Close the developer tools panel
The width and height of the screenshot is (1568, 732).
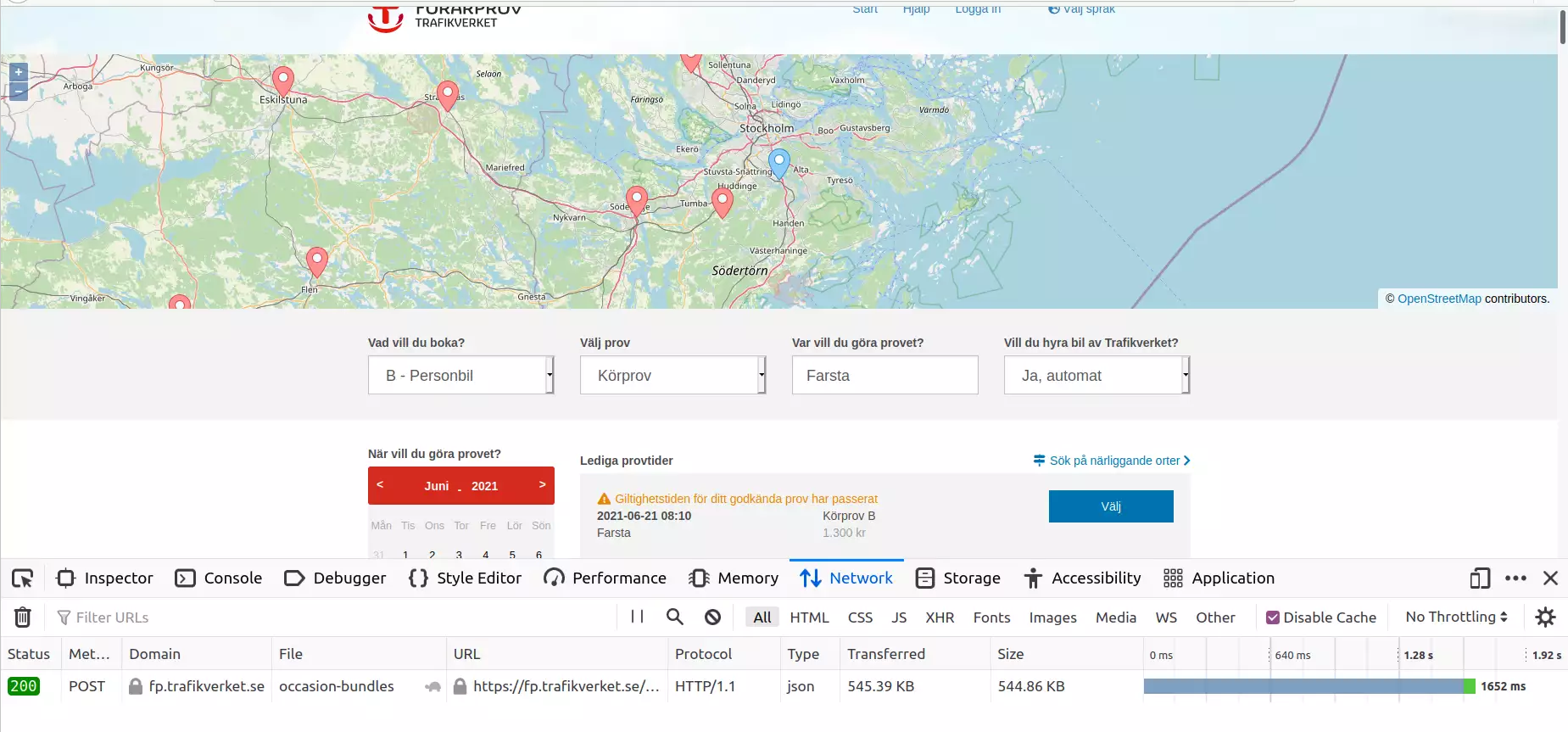[x=1551, y=578]
